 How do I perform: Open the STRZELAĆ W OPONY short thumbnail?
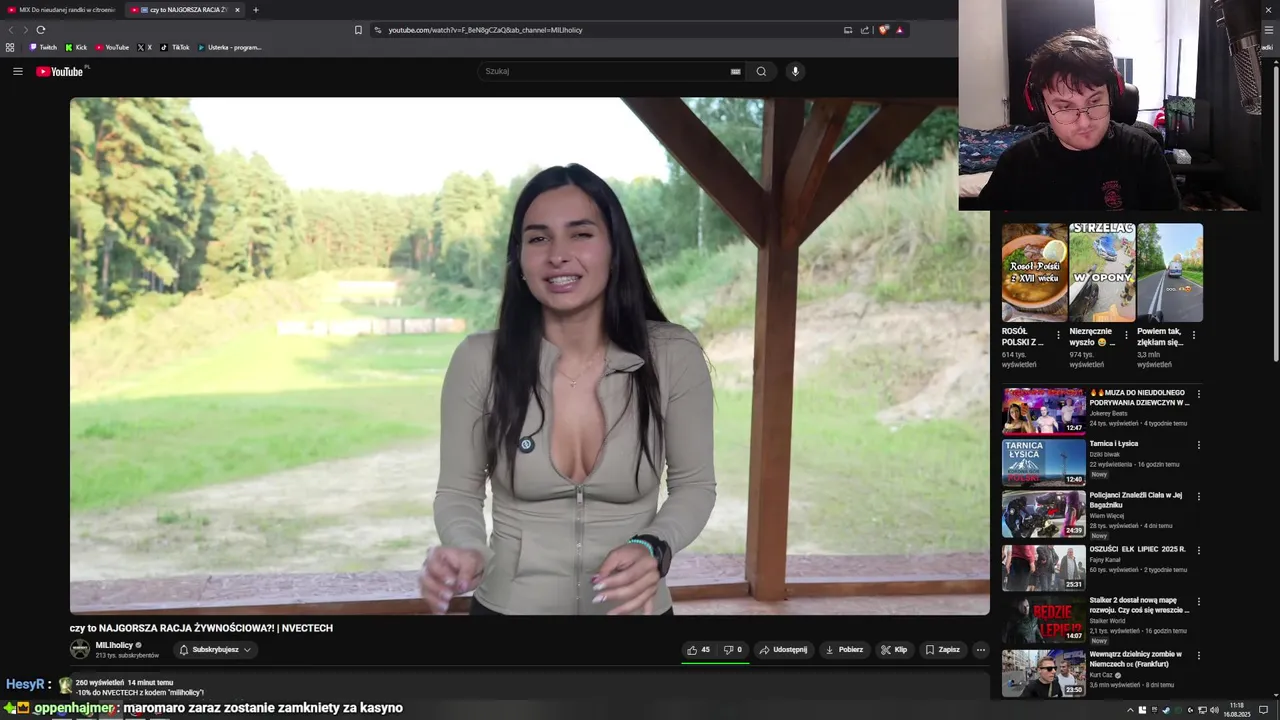(x=1102, y=273)
